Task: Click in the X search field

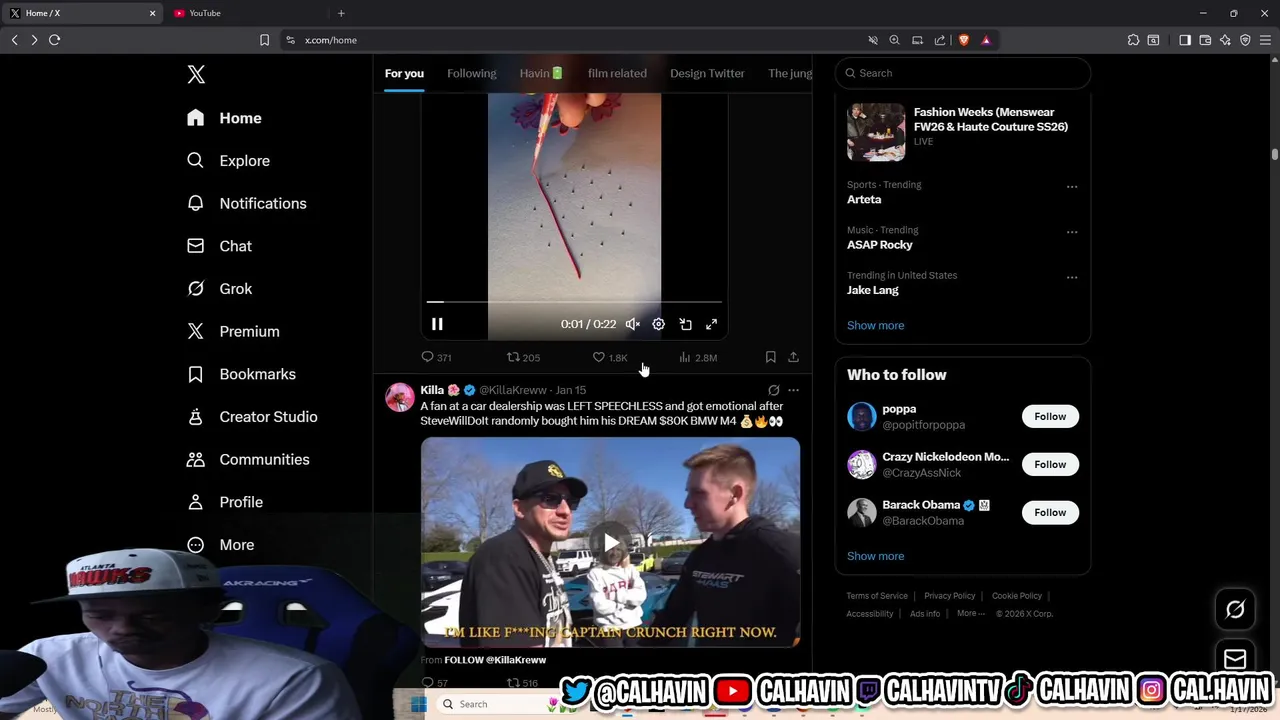Action: click(x=963, y=73)
